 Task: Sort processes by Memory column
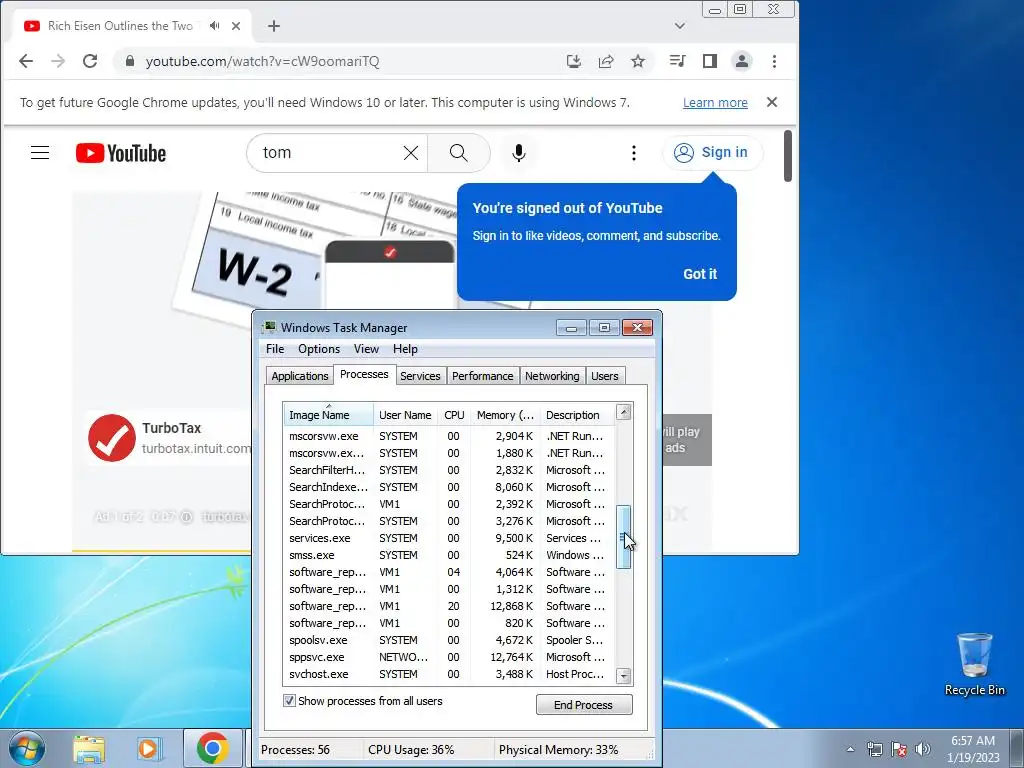pos(505,415)
